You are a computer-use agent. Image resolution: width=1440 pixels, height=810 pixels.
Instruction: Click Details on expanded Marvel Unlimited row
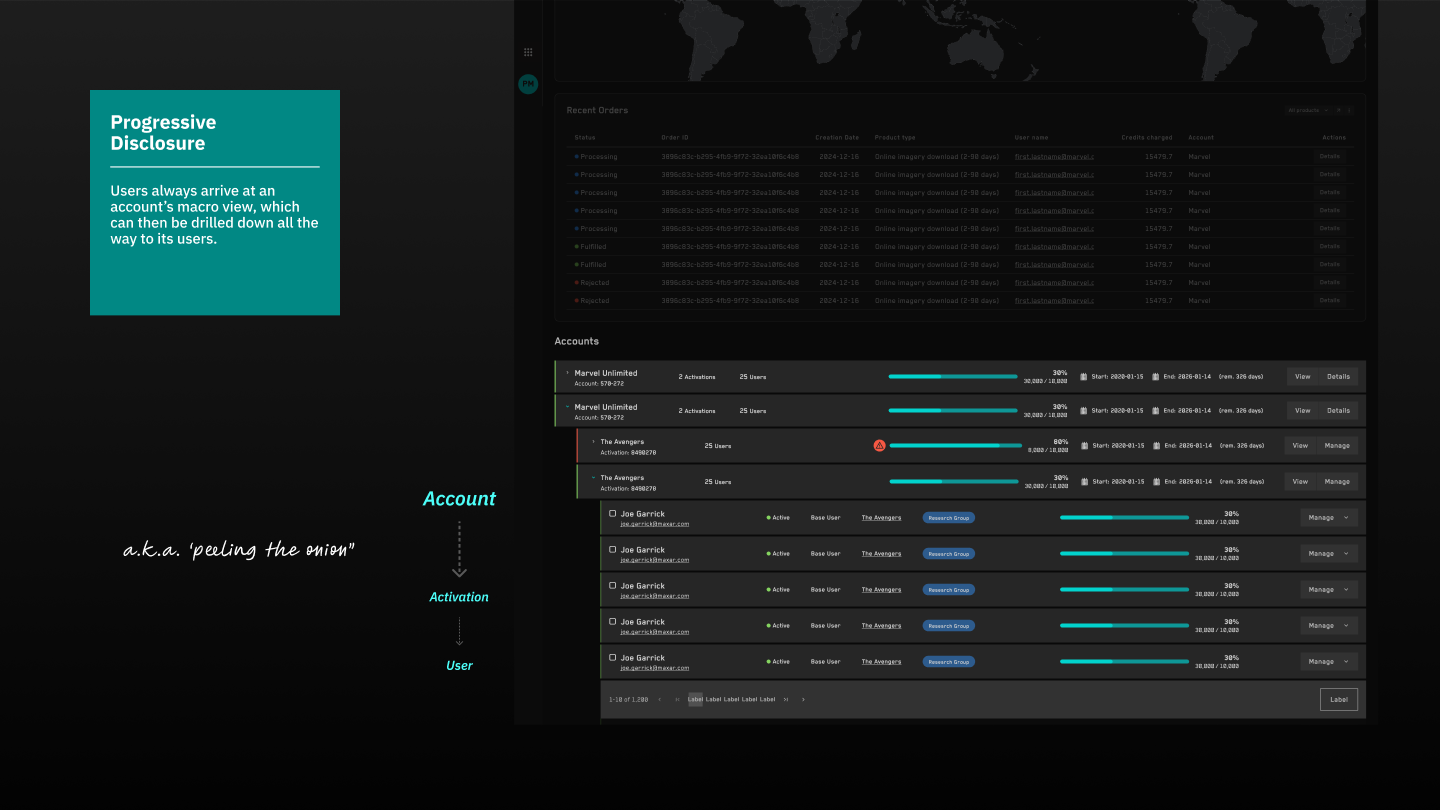(x=1338, y=411)
